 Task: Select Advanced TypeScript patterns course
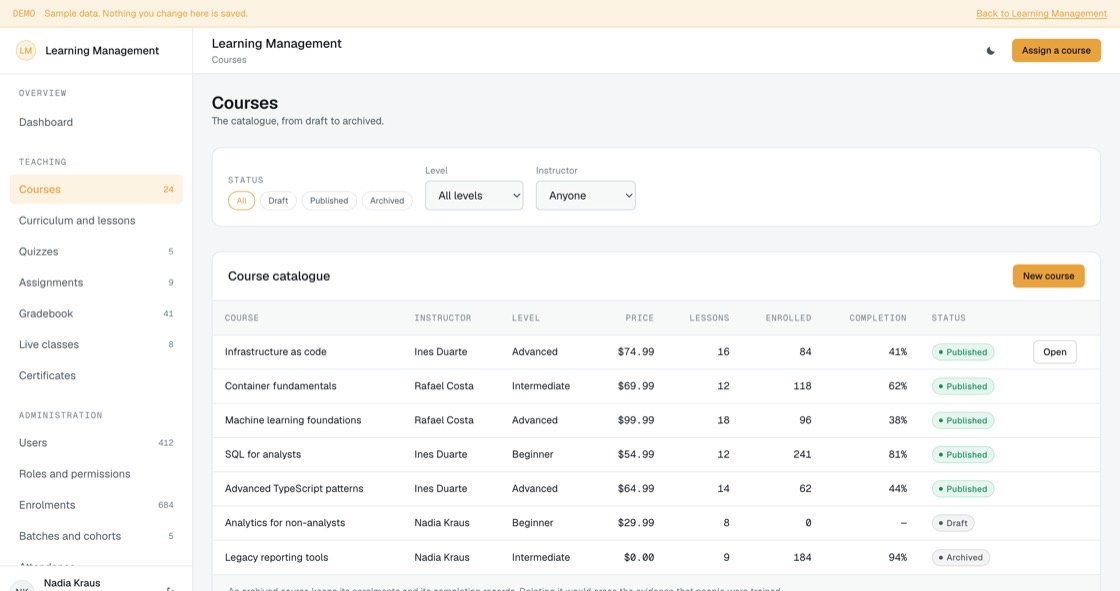point(656,489)
